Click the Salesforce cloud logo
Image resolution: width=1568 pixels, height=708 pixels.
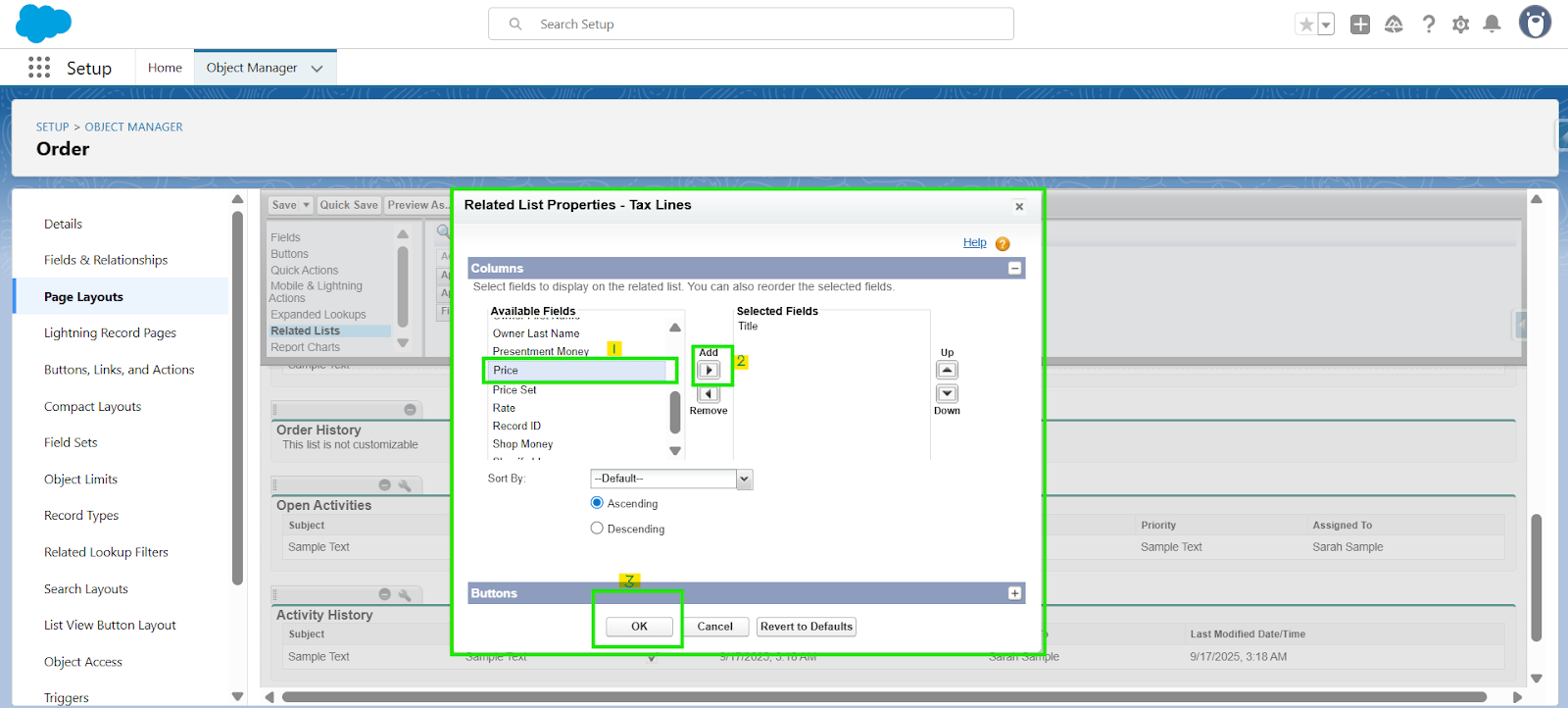[x=44, y=24]
